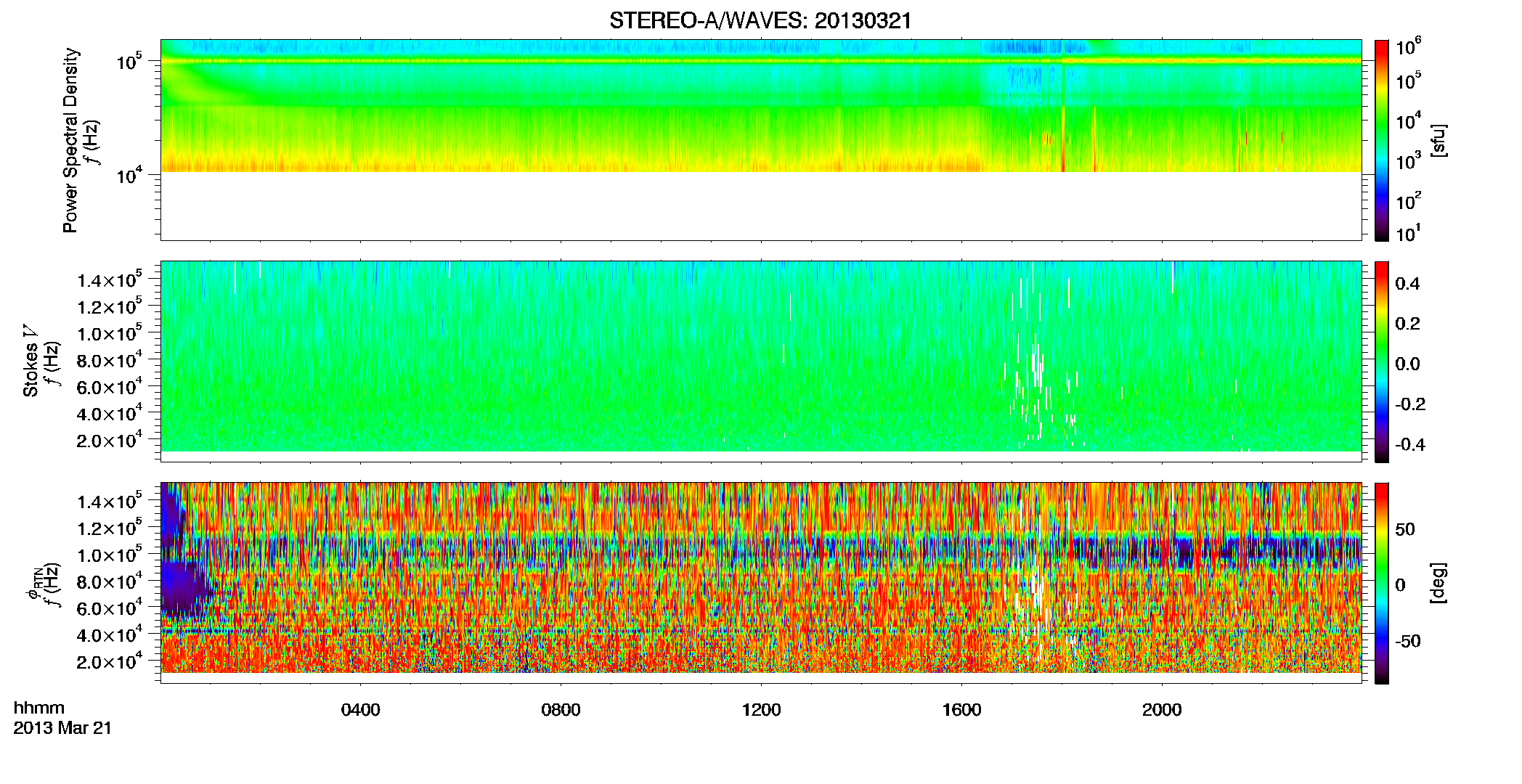Click the 0.0 tick on Stokes color bar
Screen dimensions: 1522x784
[x=1407, y=364]
